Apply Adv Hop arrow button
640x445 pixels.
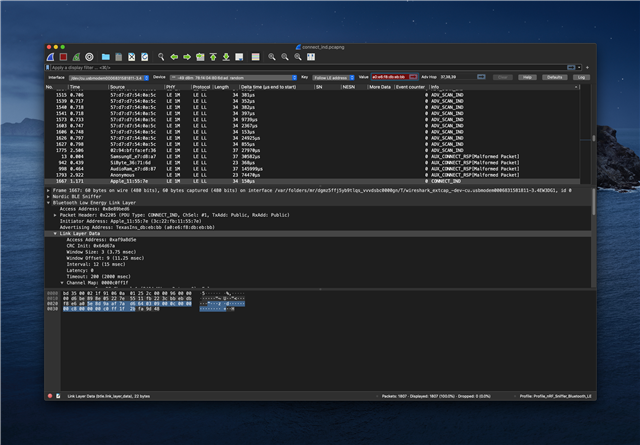pos(481,77)
